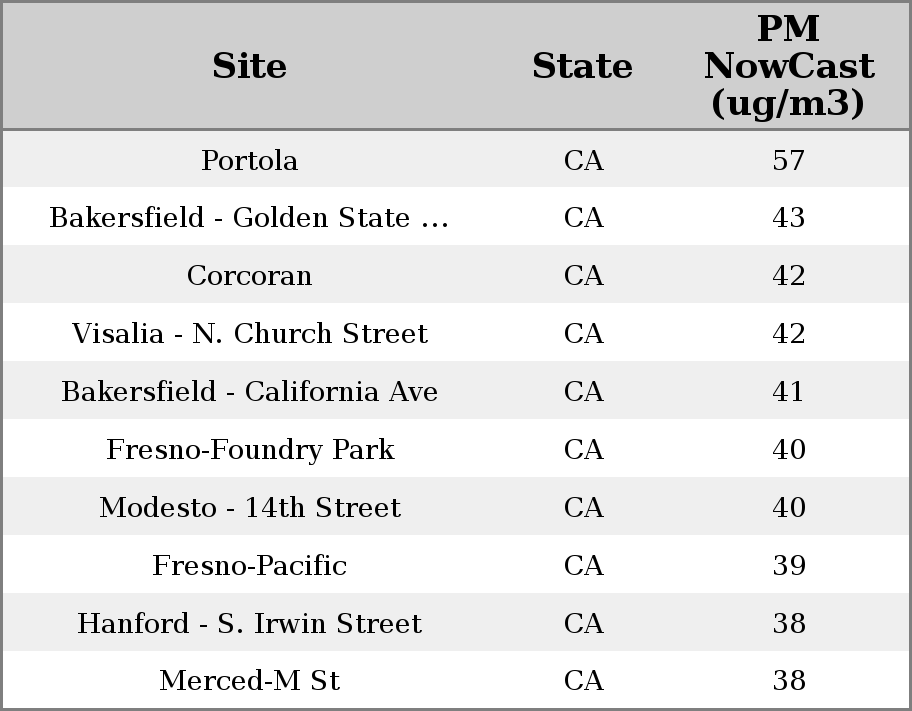Viewport: 912px width, 711px height.
Task: Select the Portola site cell
Action: pos(250,160)
